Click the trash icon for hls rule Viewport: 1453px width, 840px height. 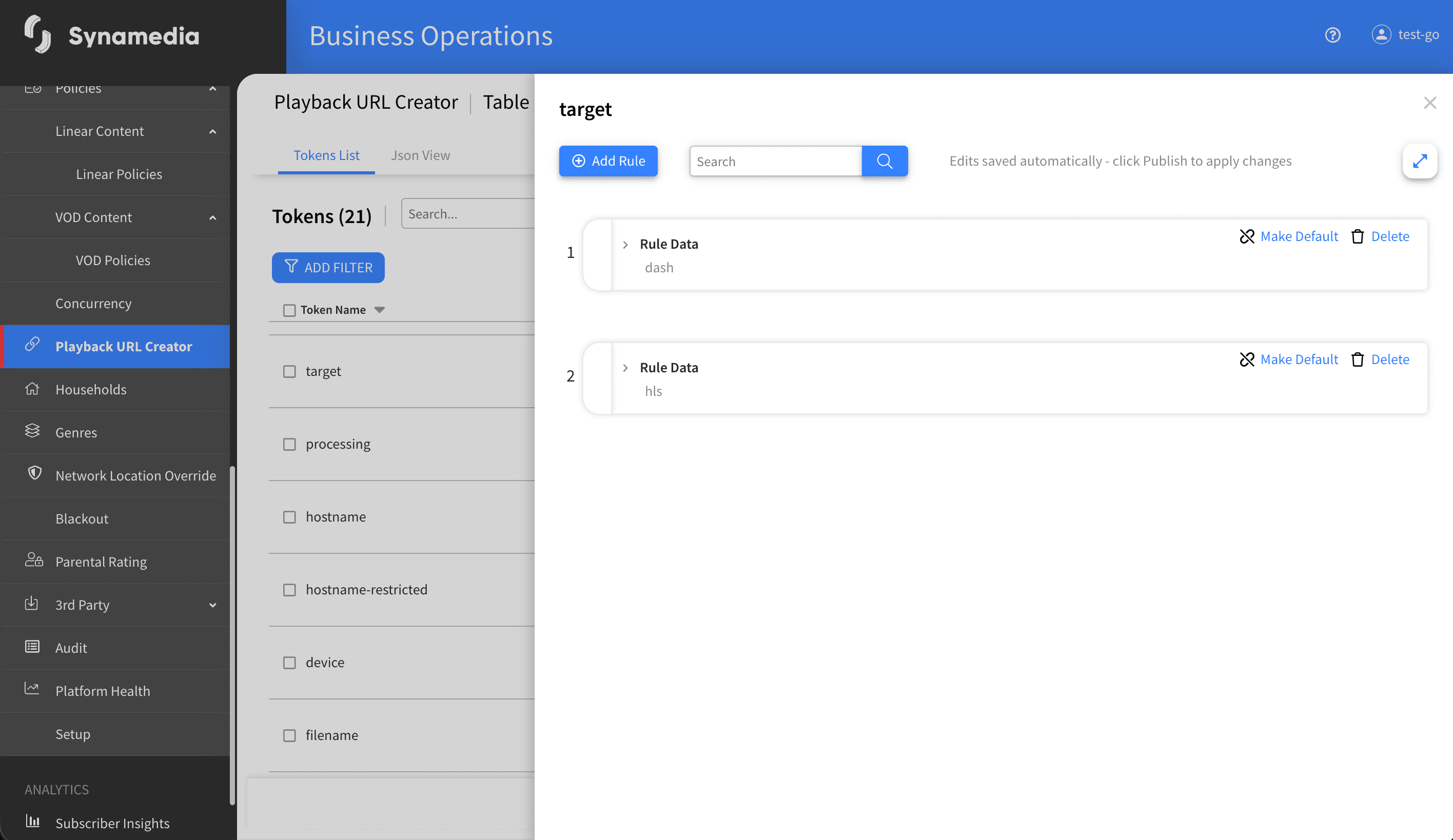(1357, 359)
